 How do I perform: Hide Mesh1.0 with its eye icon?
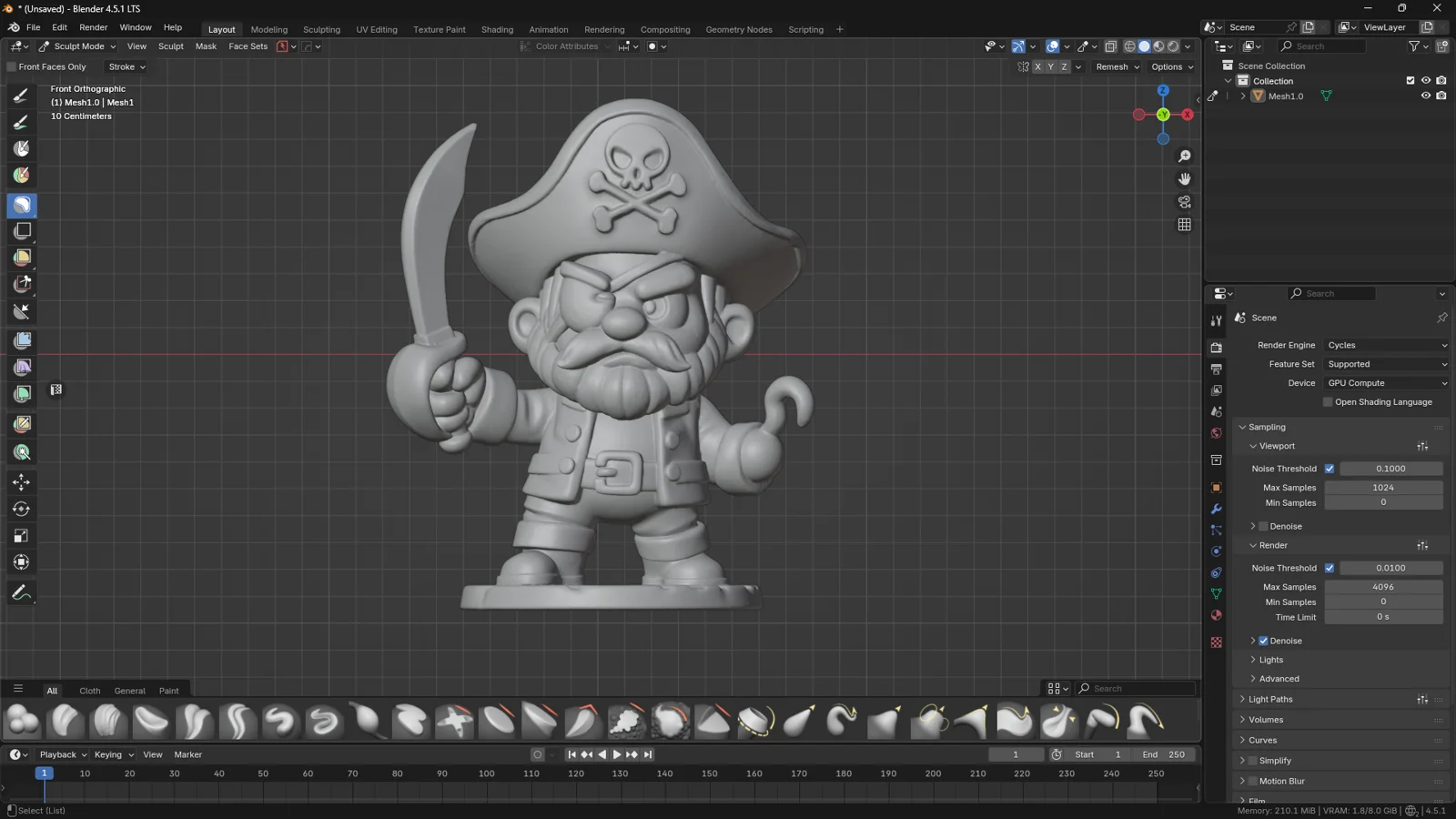pos(1426,96)
